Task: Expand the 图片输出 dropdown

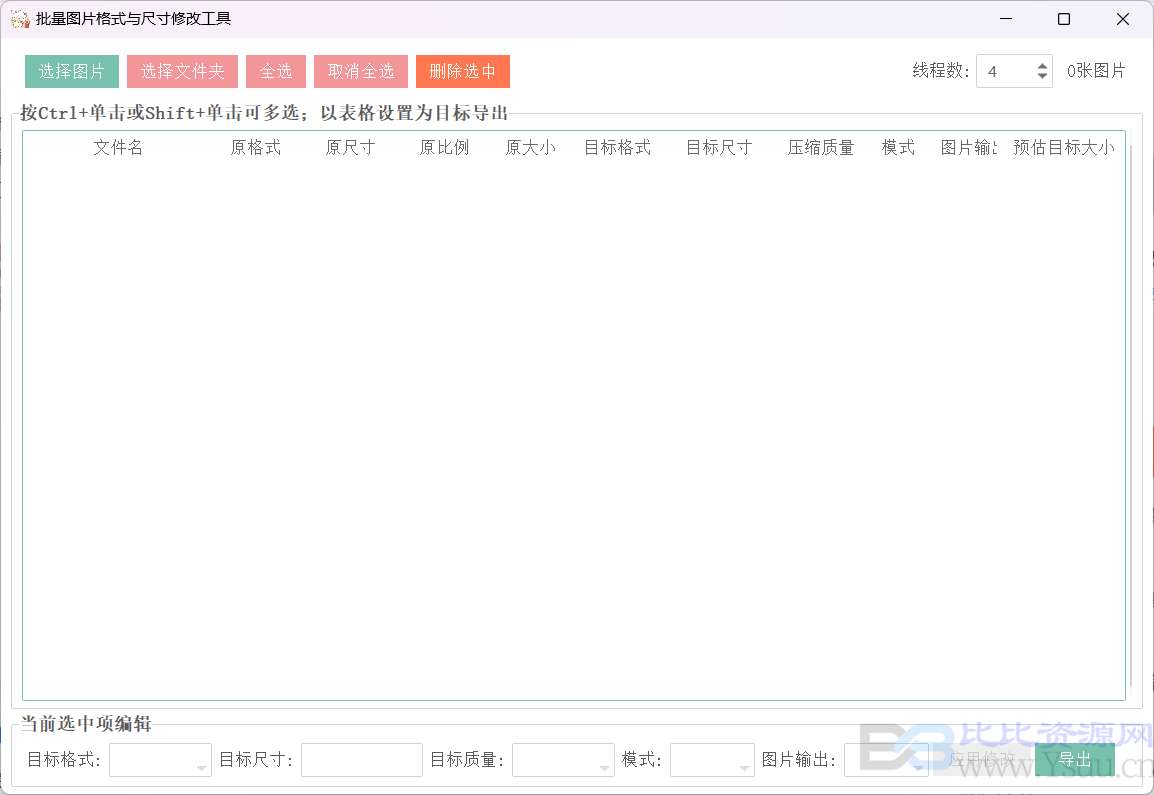Action: 885,760
